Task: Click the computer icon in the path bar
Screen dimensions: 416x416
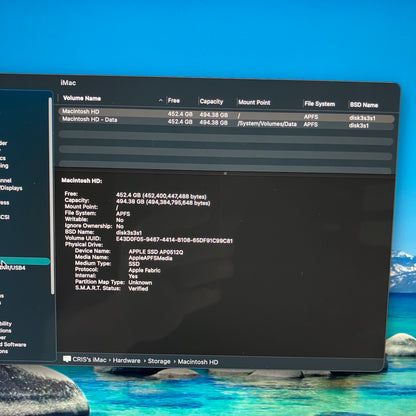Action: click(67, 359)
